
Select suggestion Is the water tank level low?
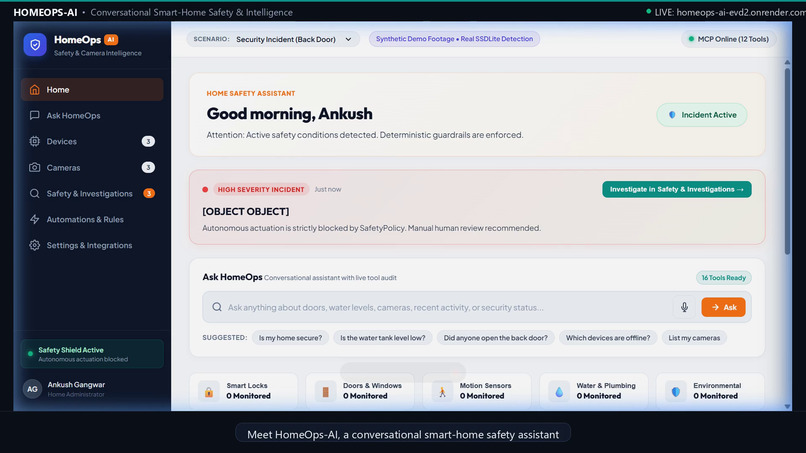[x=382, y=338]
